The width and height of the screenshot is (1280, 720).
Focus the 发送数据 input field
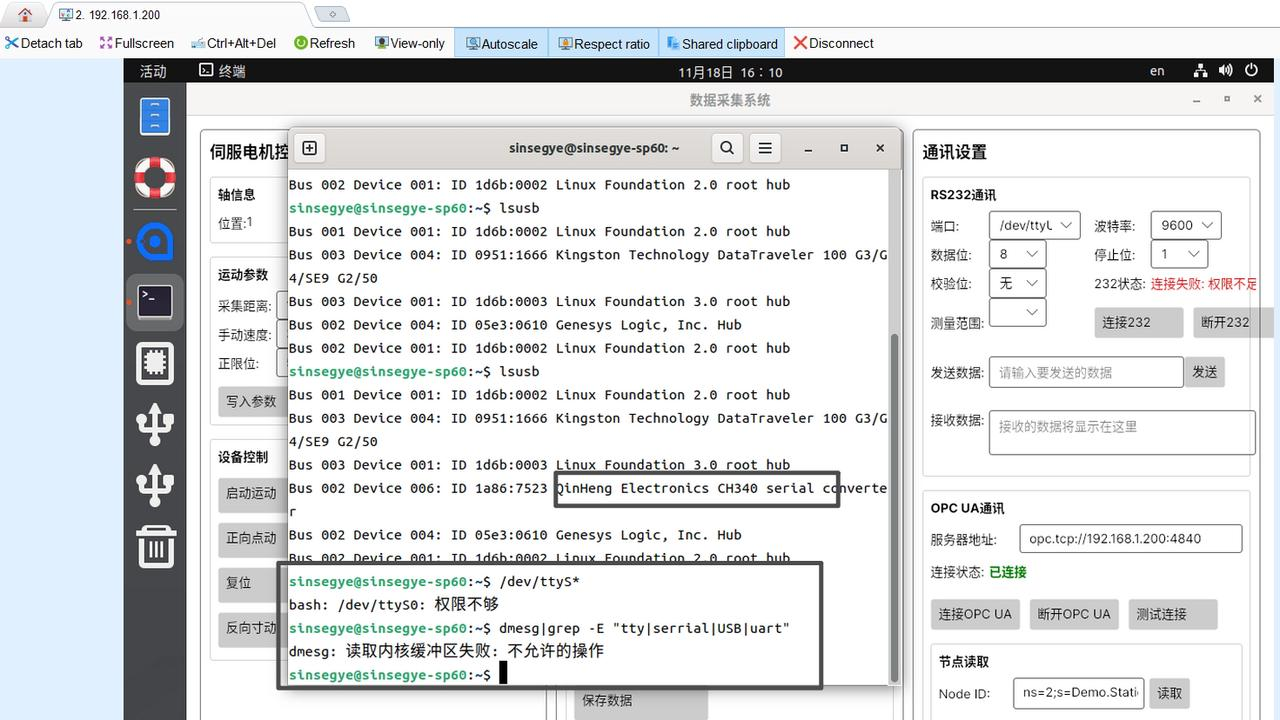pos(1086,372)
